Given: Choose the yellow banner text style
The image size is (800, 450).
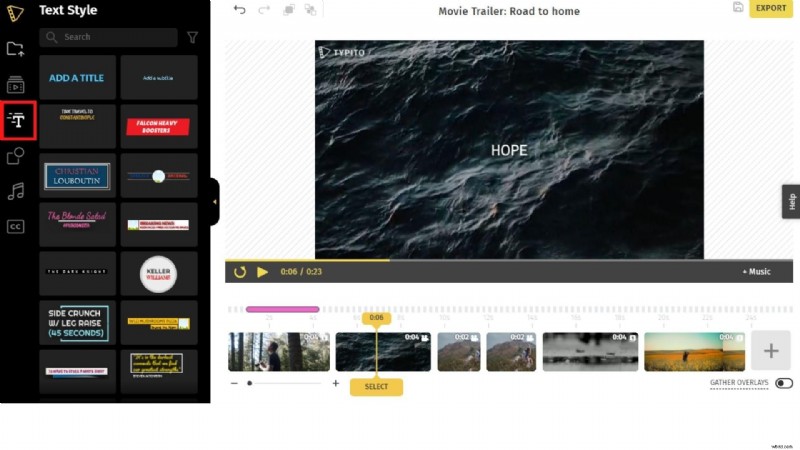Looking at the screenshot, I should pos(159,322).
